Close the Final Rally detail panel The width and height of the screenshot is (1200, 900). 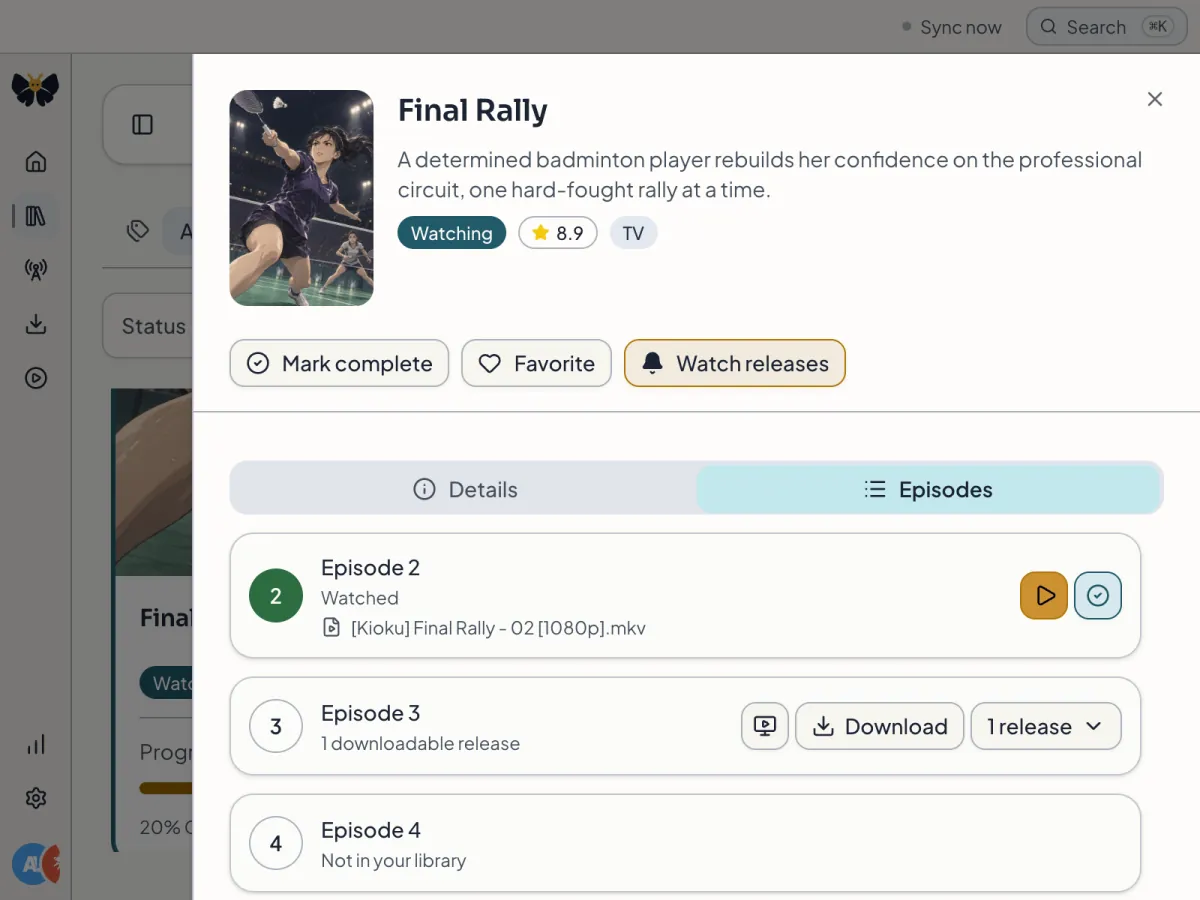[1155, 99]
